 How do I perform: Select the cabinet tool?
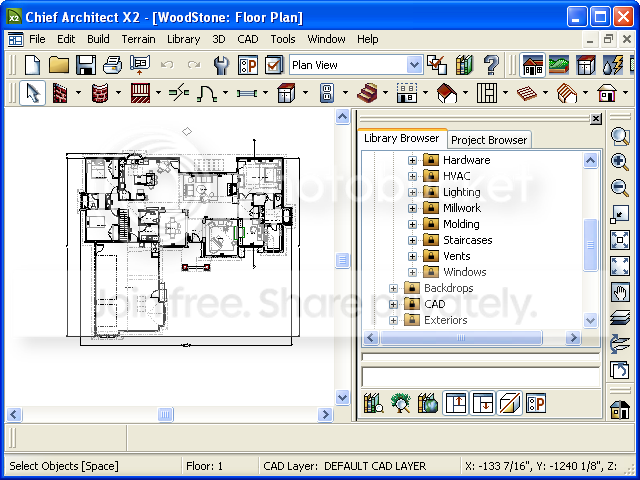(x=286, y=93)
